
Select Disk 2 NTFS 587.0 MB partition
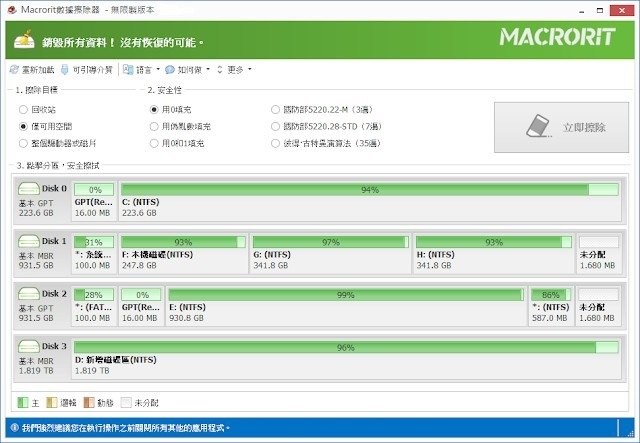pos(551,306)
